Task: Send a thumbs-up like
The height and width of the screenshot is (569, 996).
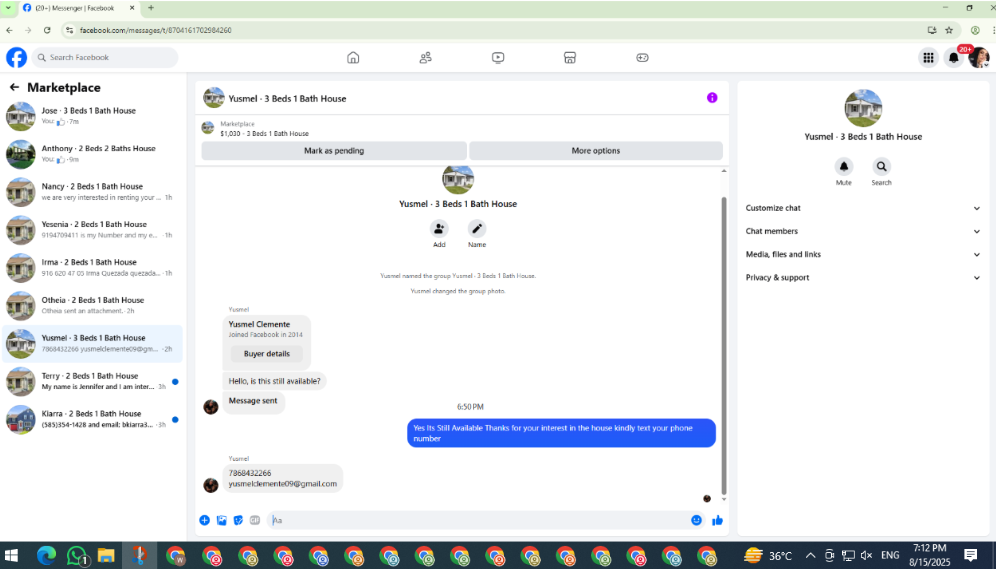Action: click(718, 520)
